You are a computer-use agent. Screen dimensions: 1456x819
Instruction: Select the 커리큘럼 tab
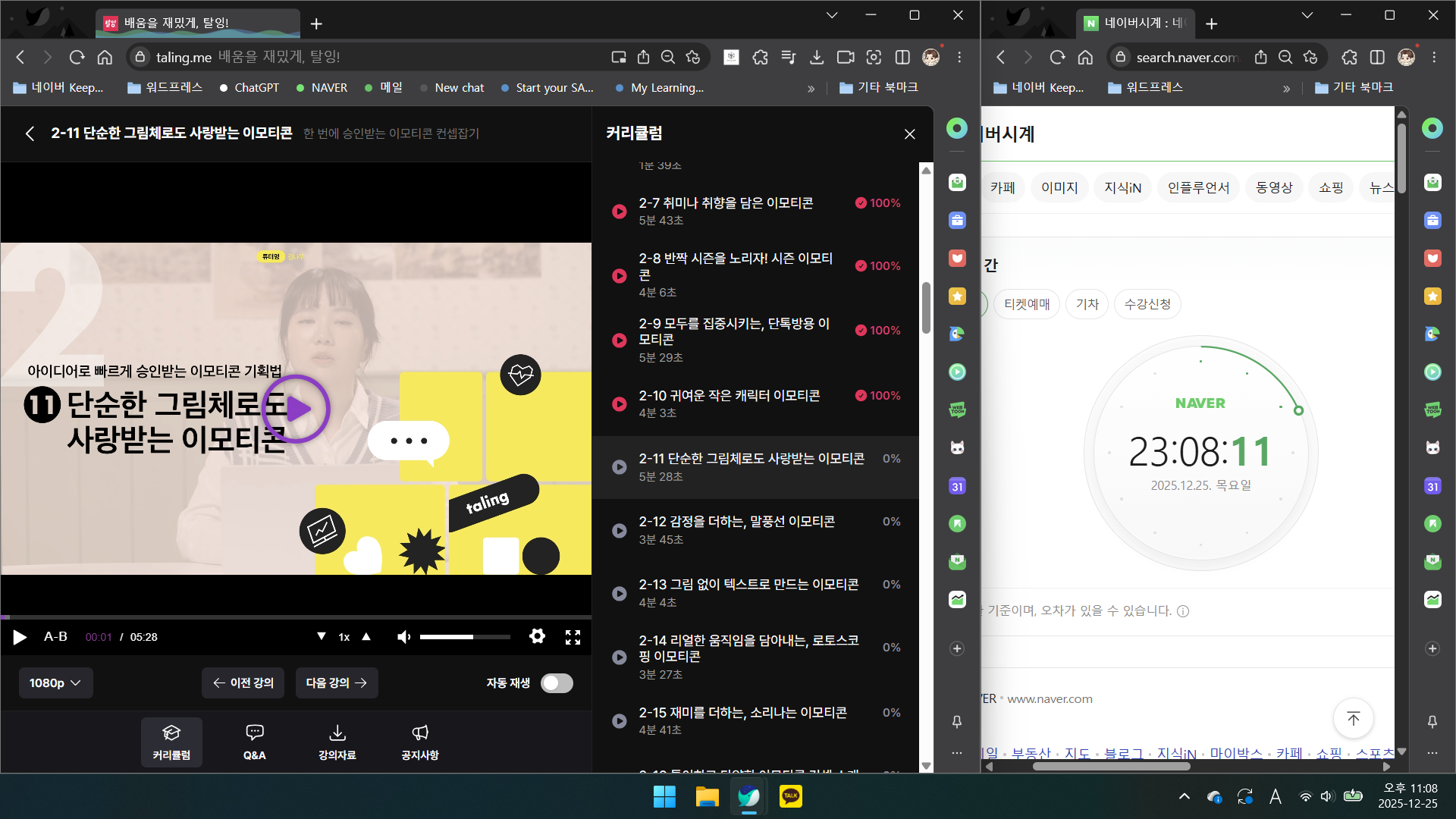(x=171, y=741)
